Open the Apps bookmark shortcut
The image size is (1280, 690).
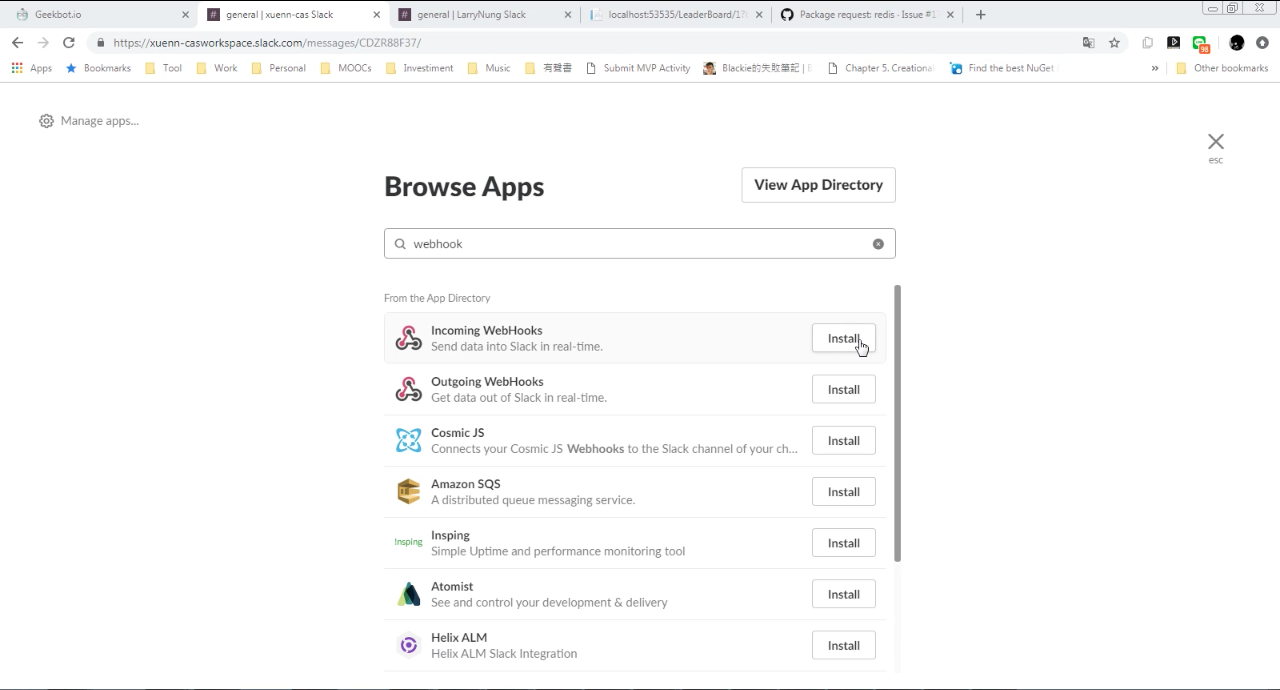pos(31,68)
